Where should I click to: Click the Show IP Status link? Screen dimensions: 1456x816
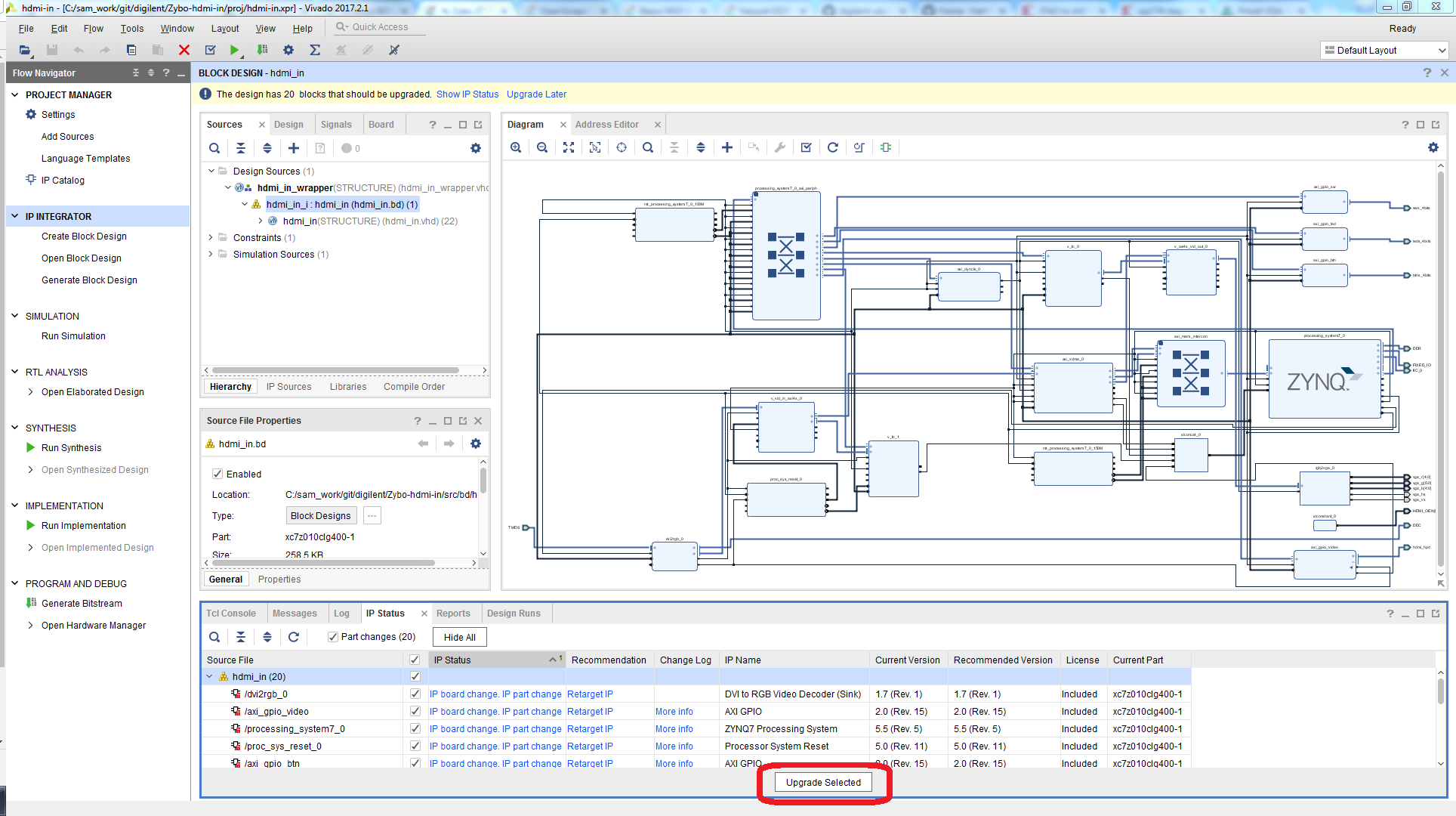467,94
